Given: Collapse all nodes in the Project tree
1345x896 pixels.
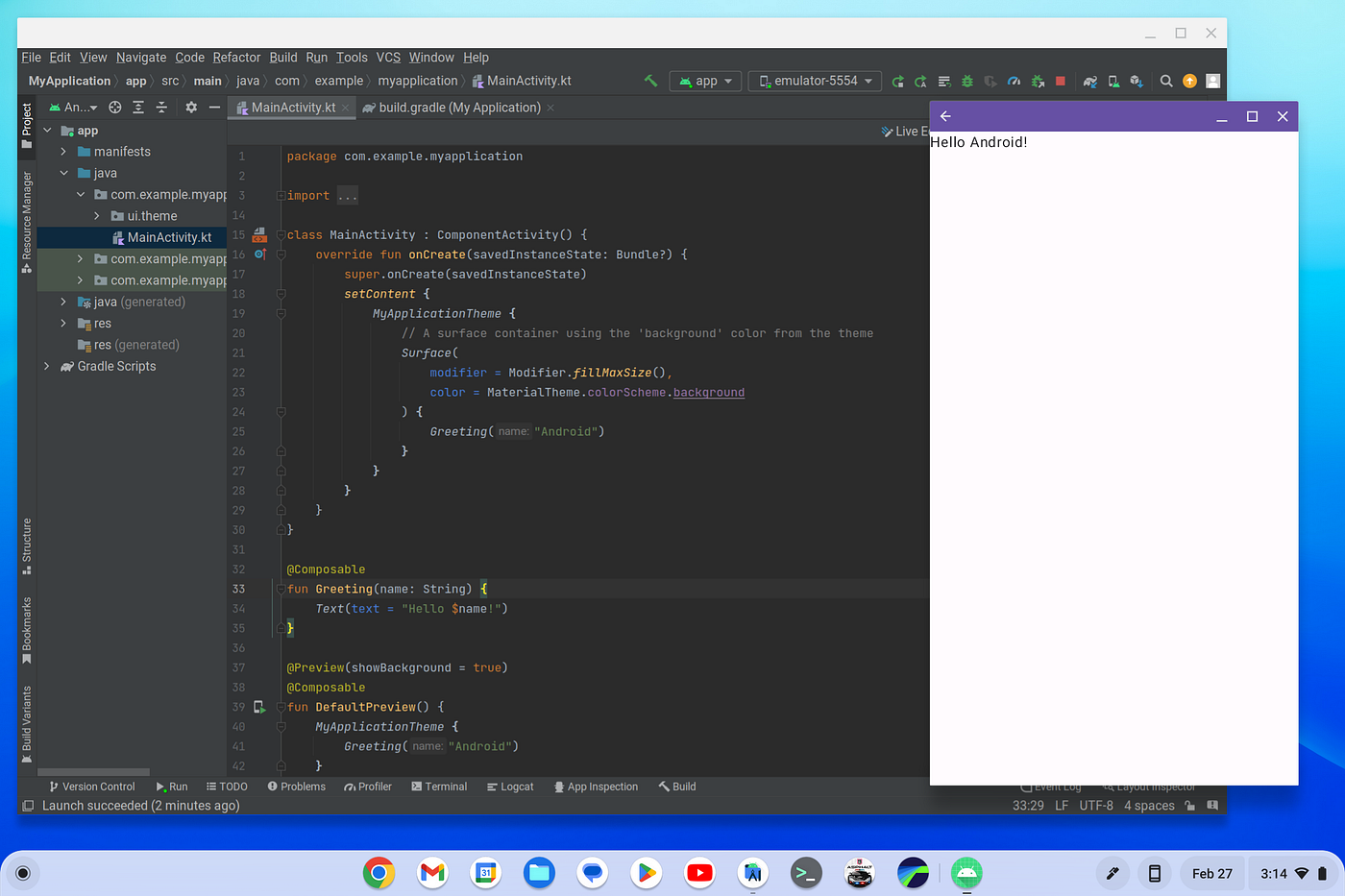Looking at the screenshot, I should (x=160, y=107).
